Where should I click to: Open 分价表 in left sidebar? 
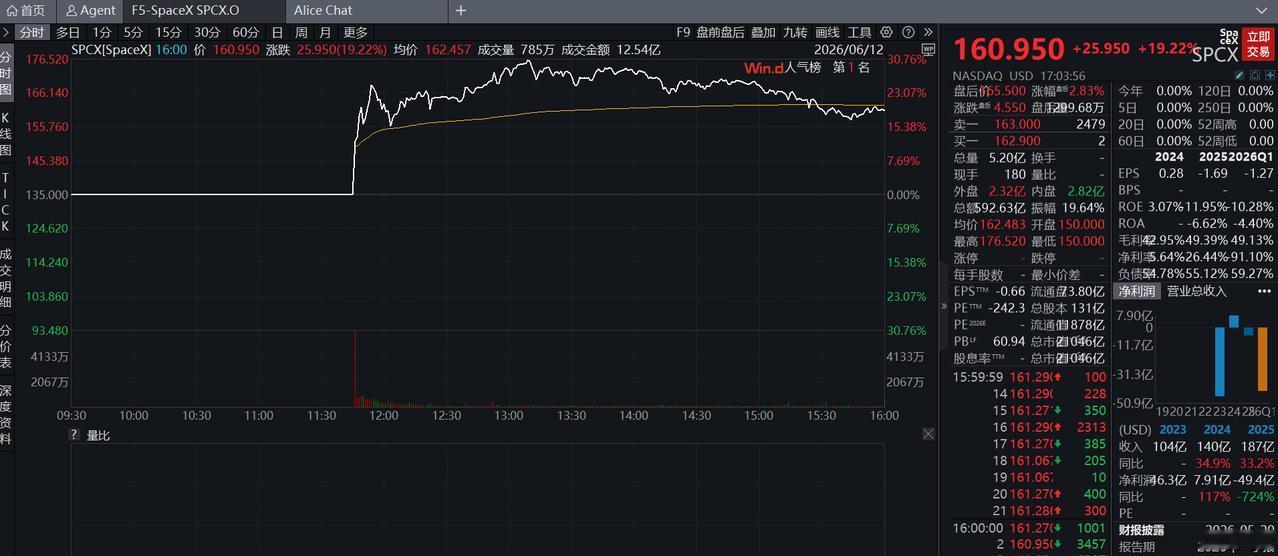point(6,345)
